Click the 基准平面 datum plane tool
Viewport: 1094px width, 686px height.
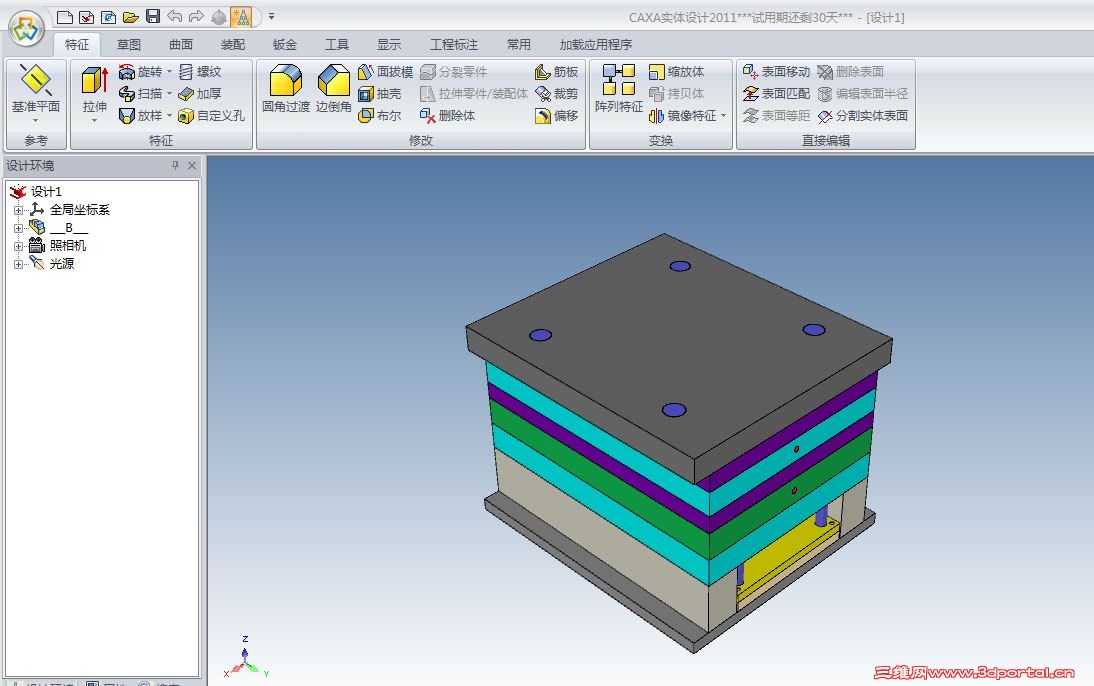(36, 87)
